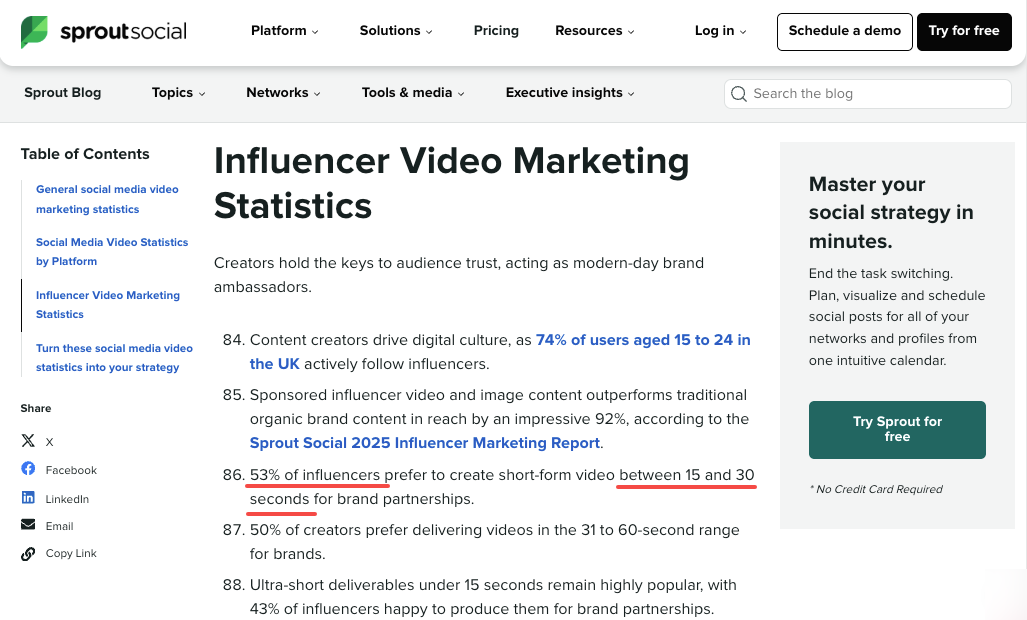Select Influencer Video Marketing Statistics in contents
Viewport: 1027px width, 620px height.
pos(108,304)
